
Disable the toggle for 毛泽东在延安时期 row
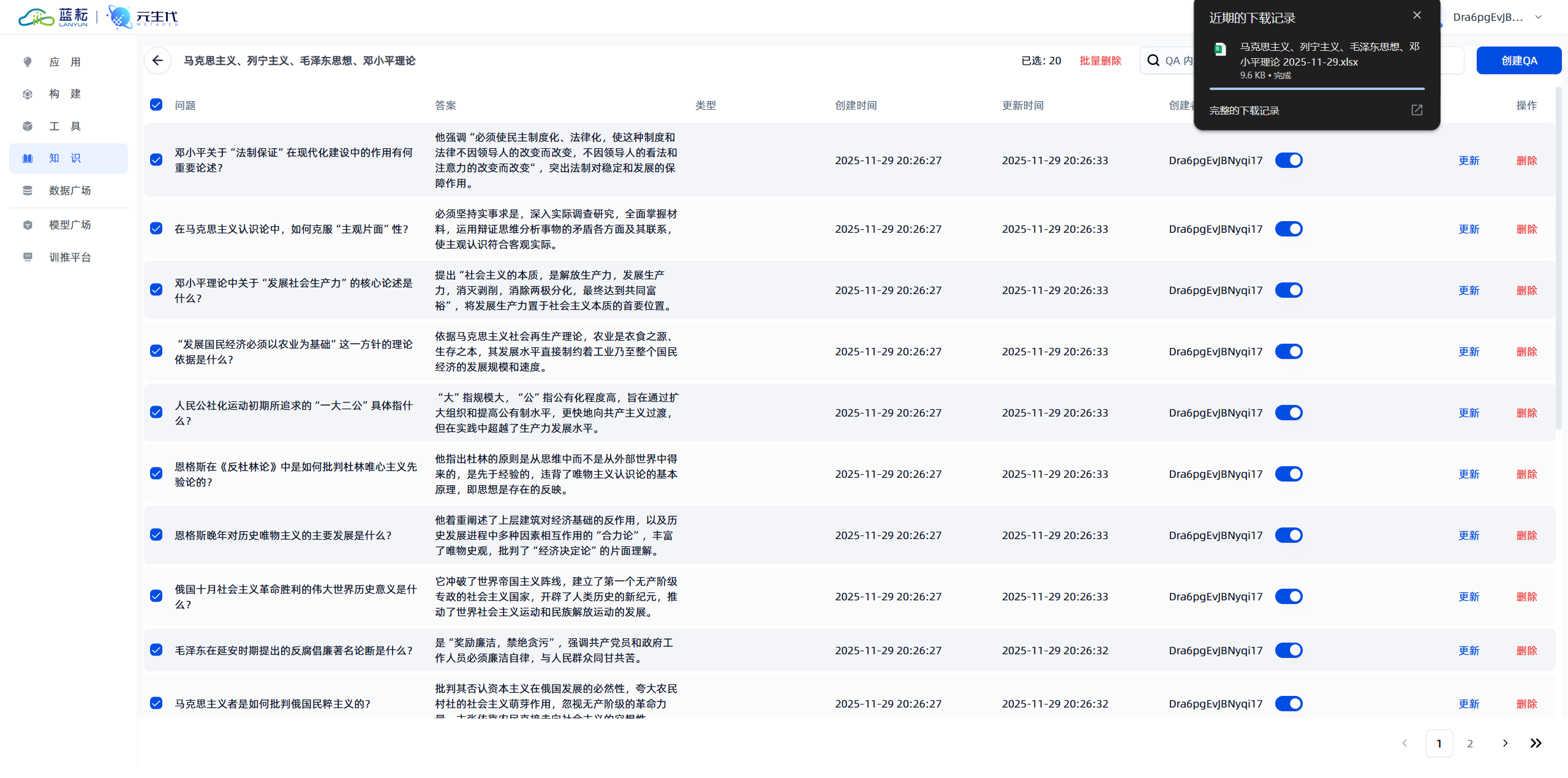[x=1289, y=650]
